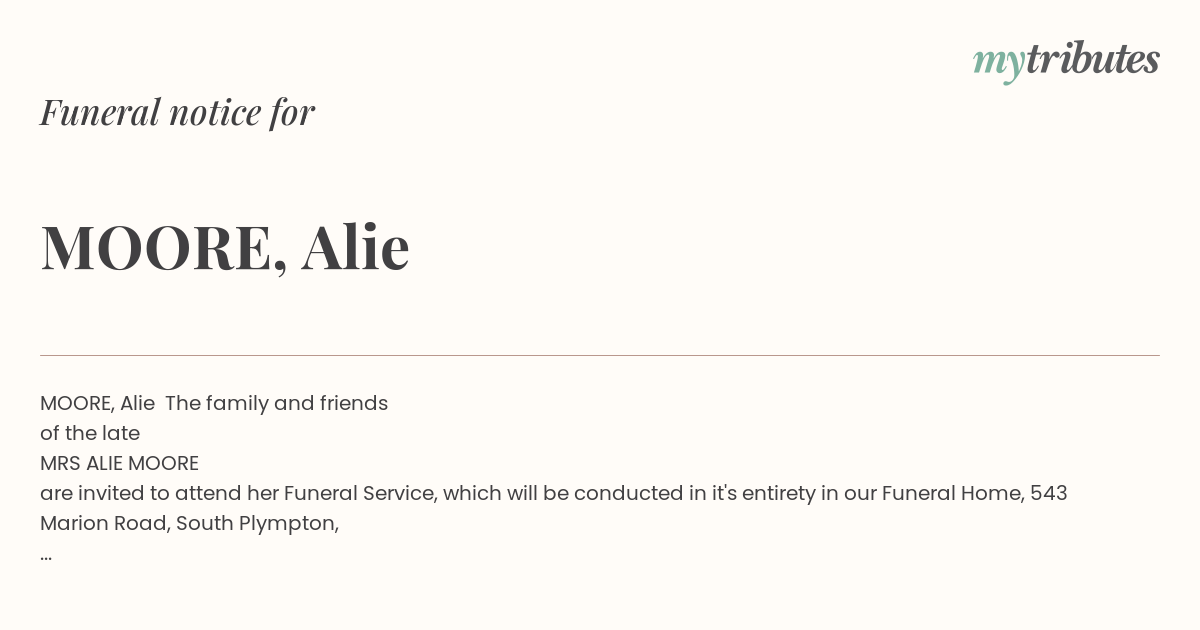1200x630 pixels.
Task: Click the "Marion Road" address text
Action: pos(103,523)
